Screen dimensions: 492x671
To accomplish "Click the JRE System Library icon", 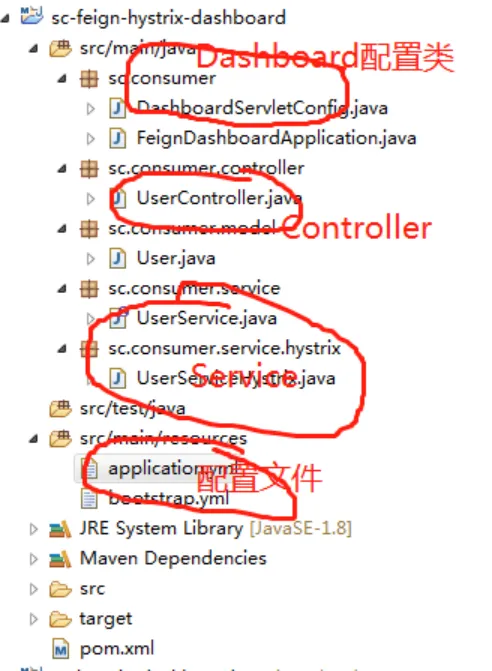I will pyautogui.click(x=60, y=529).
